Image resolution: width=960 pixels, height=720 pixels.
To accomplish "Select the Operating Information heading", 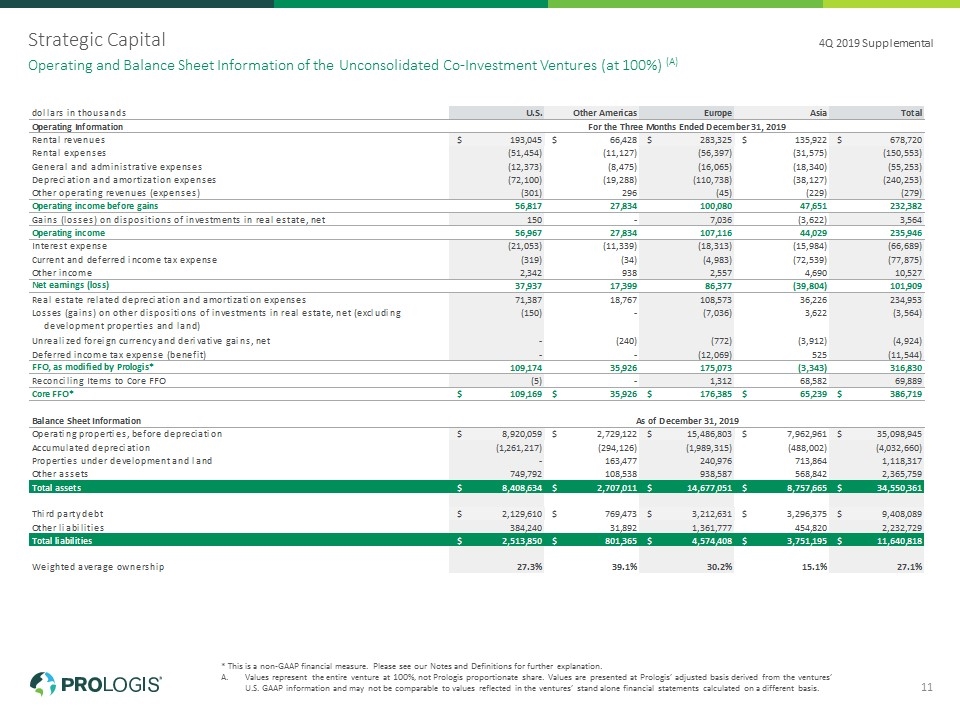I will (77, 127).
